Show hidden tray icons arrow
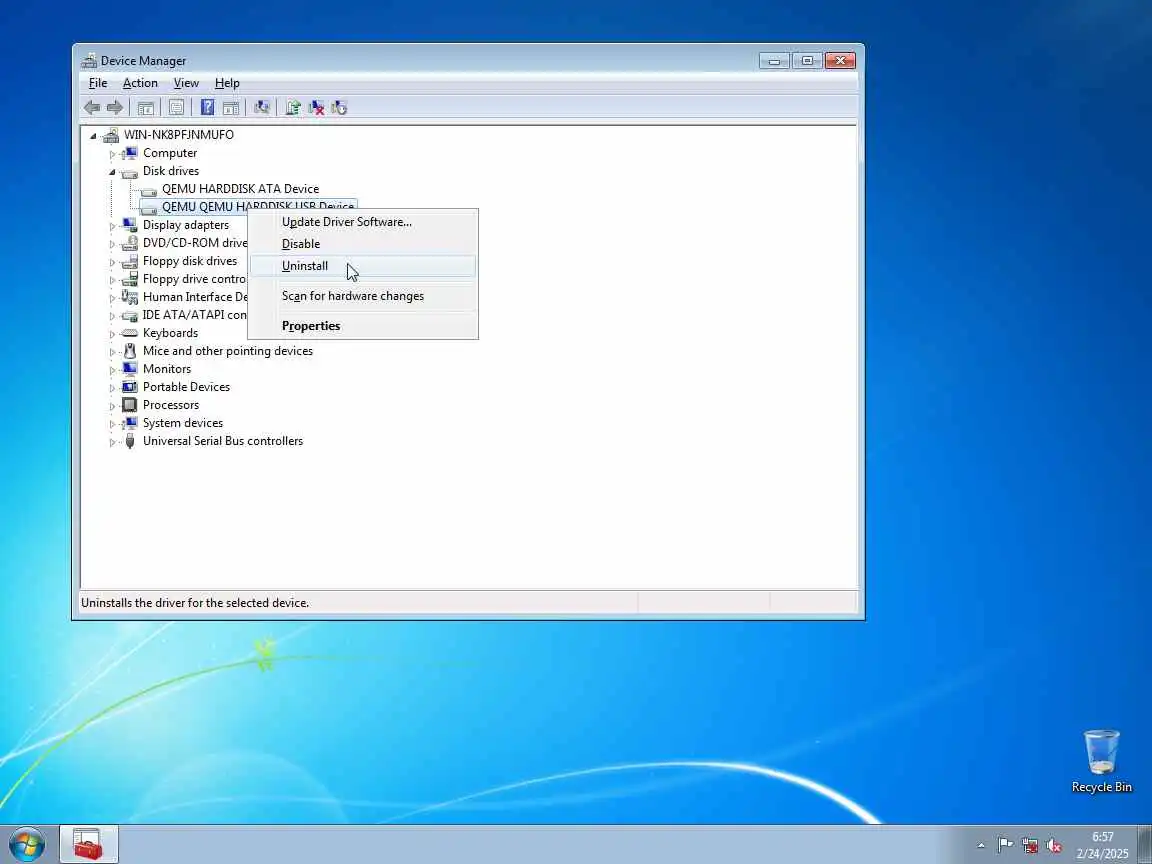This screenshot has height=864, width=1152. pos(981,845)
